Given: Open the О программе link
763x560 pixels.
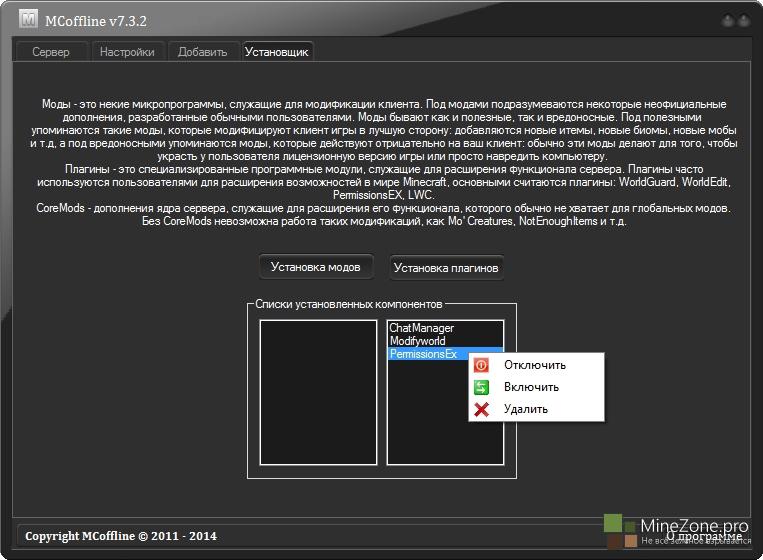Looking at the screenshot, I should pos(704,537).
